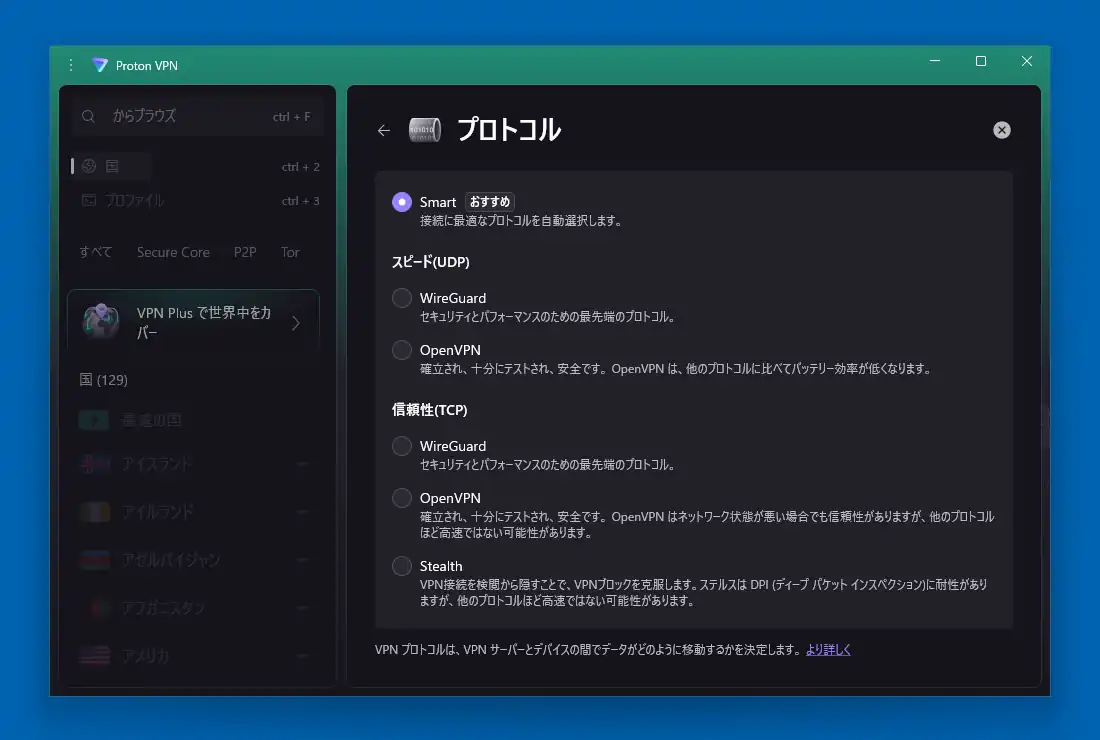
Task: Close the protocol settings panel
Action: pyautogui.click(x=1001, y=130)
